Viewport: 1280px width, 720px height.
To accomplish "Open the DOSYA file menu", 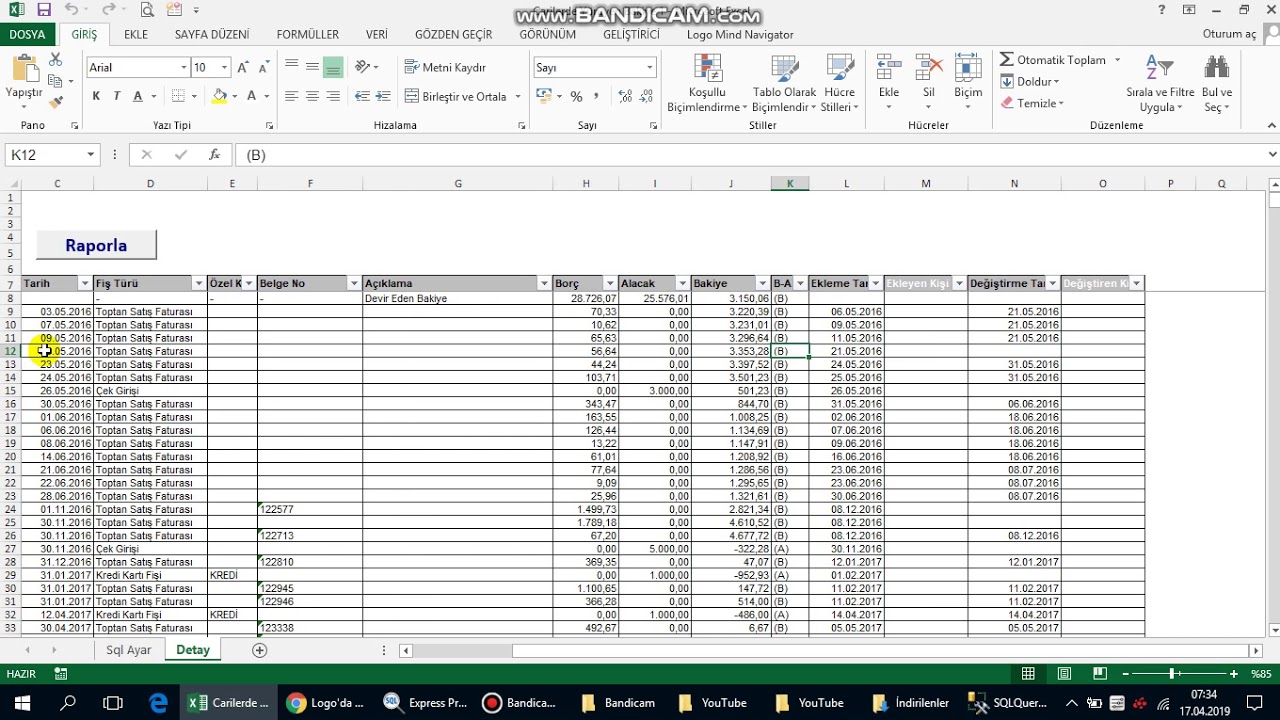I will (x=28, y=34).
